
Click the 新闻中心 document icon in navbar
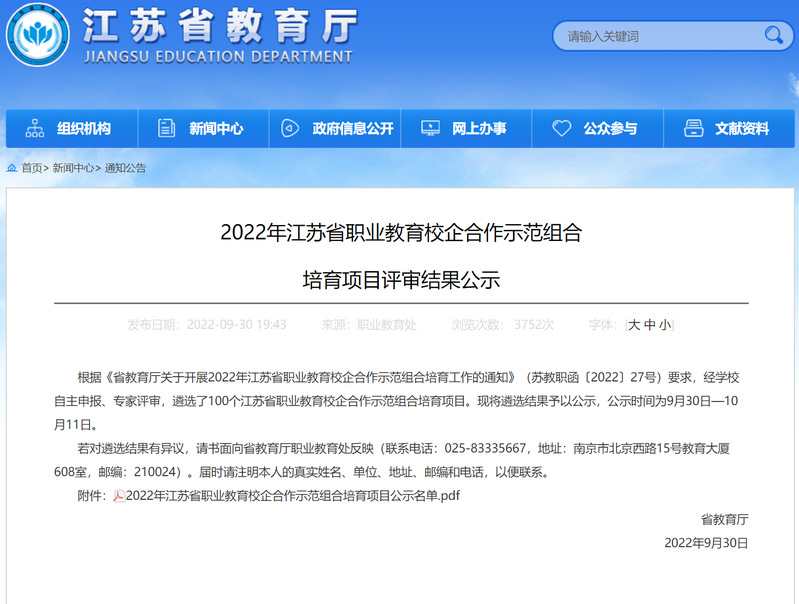(x=167, y=128)
